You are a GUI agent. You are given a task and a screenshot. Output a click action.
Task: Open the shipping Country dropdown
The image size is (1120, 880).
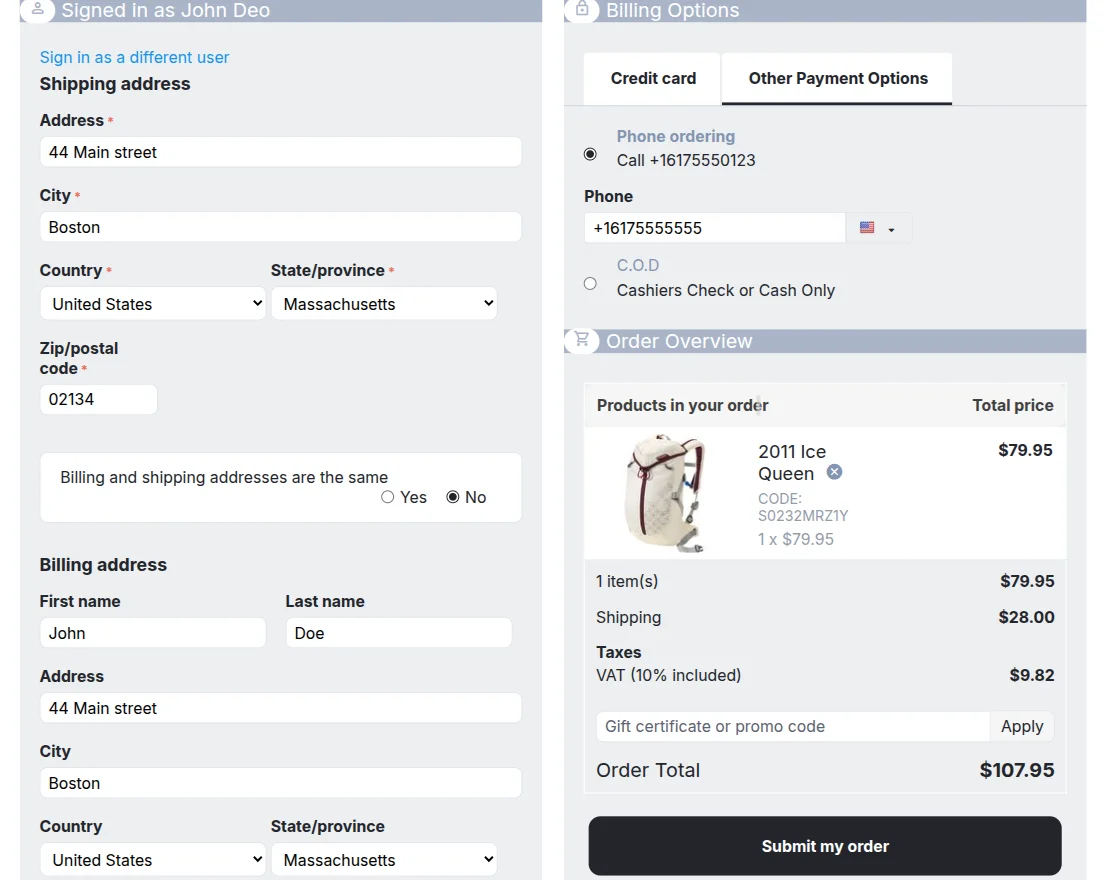click(152, 303)
